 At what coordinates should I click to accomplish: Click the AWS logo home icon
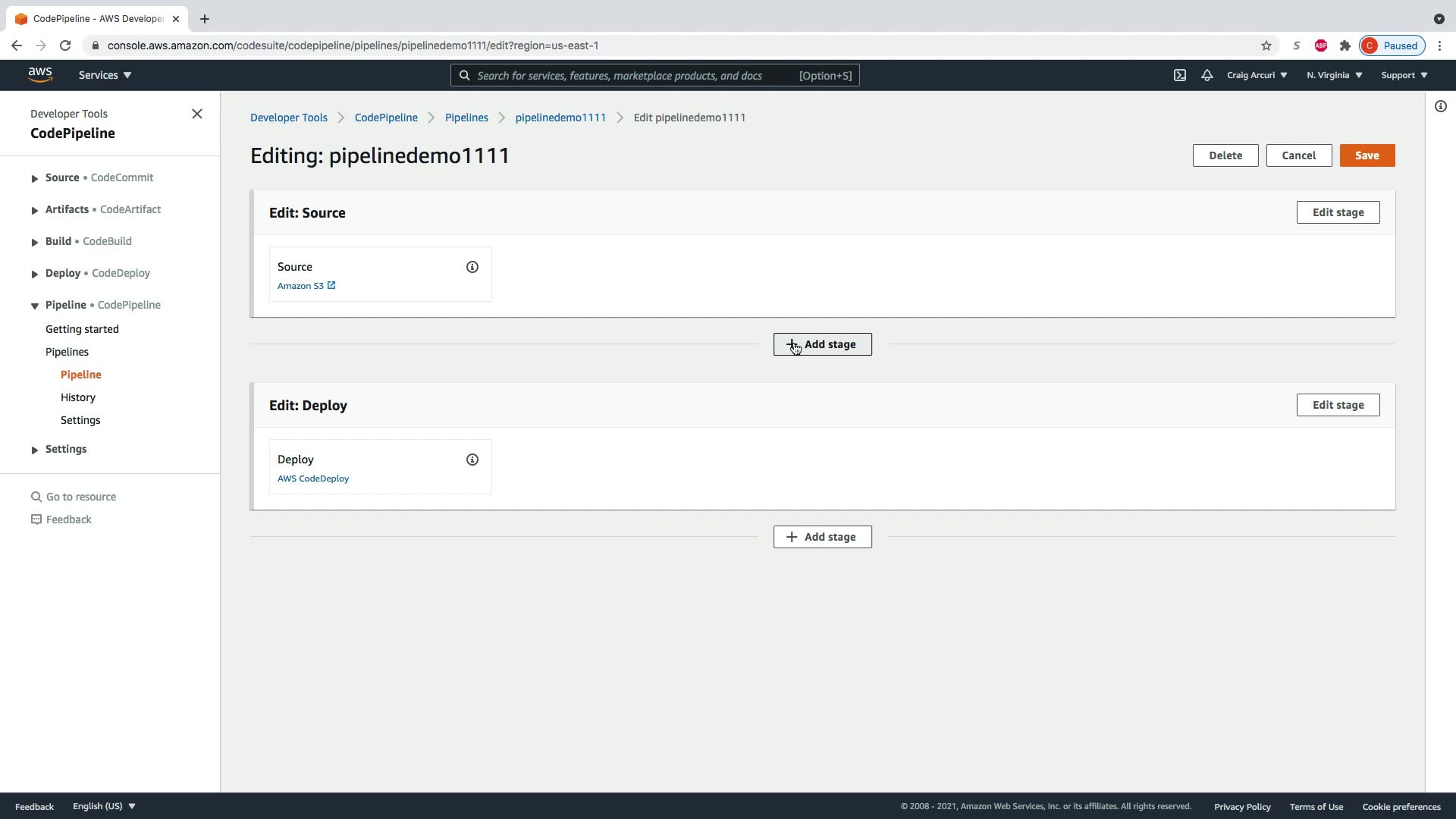(40, 75)
